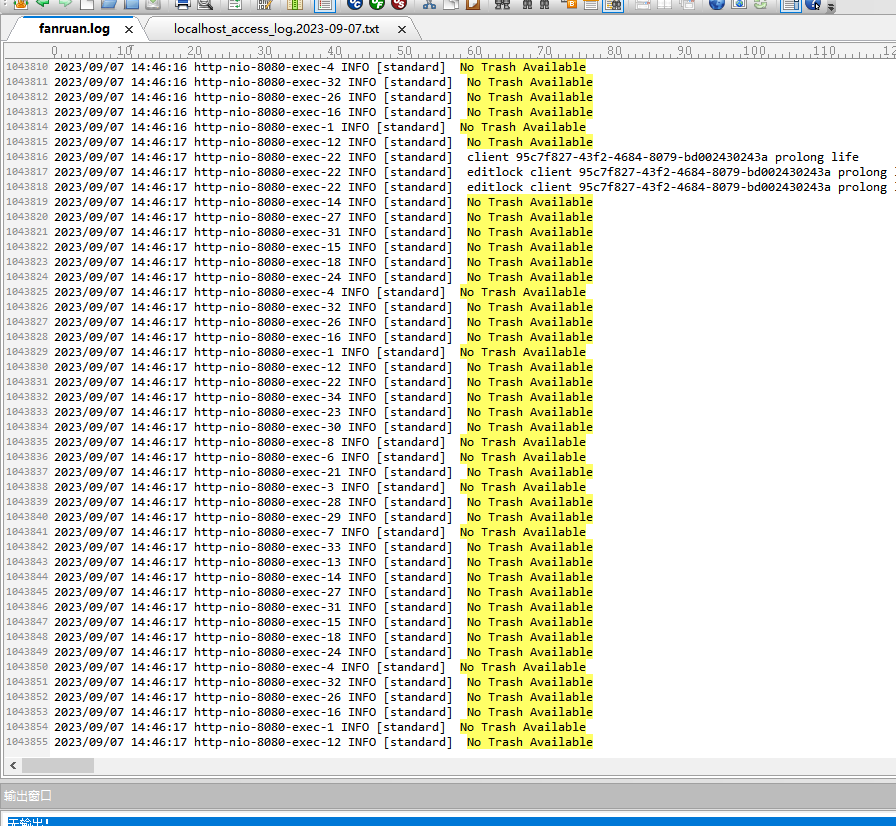
Task: Click line number 1043810
Action: click(27, 67)
